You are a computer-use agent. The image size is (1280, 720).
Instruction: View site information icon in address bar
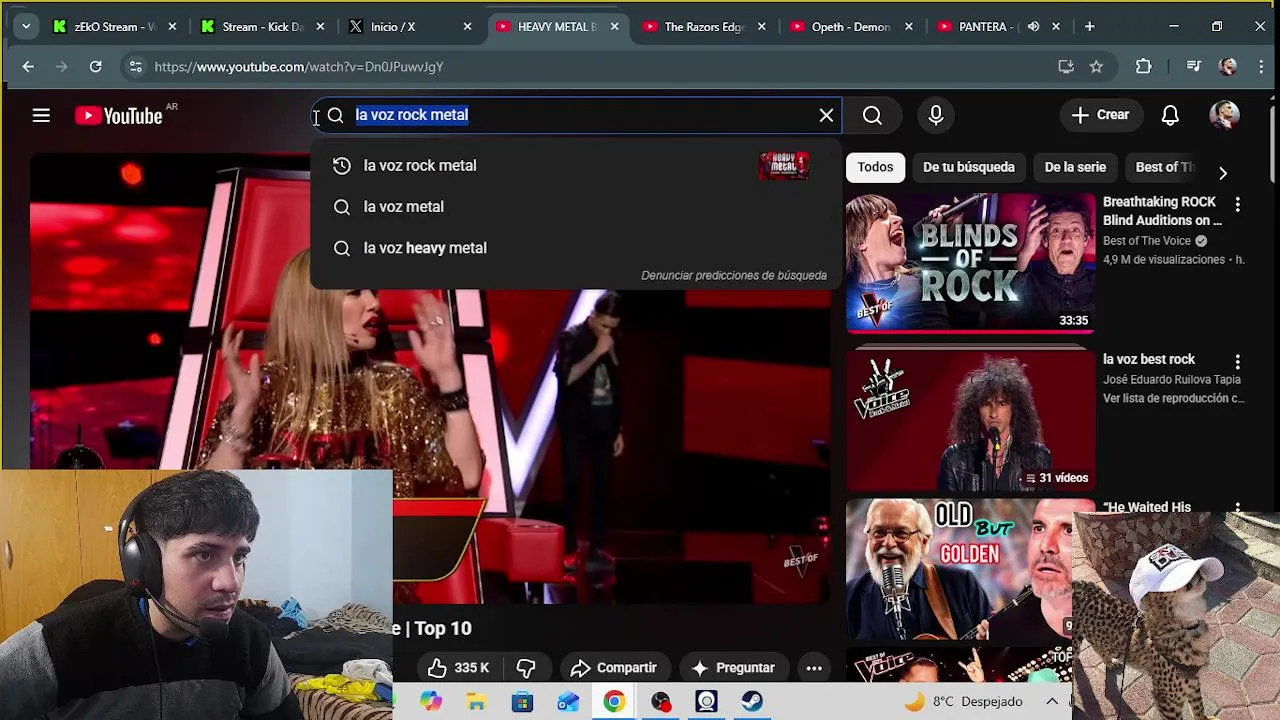point(134,66)
